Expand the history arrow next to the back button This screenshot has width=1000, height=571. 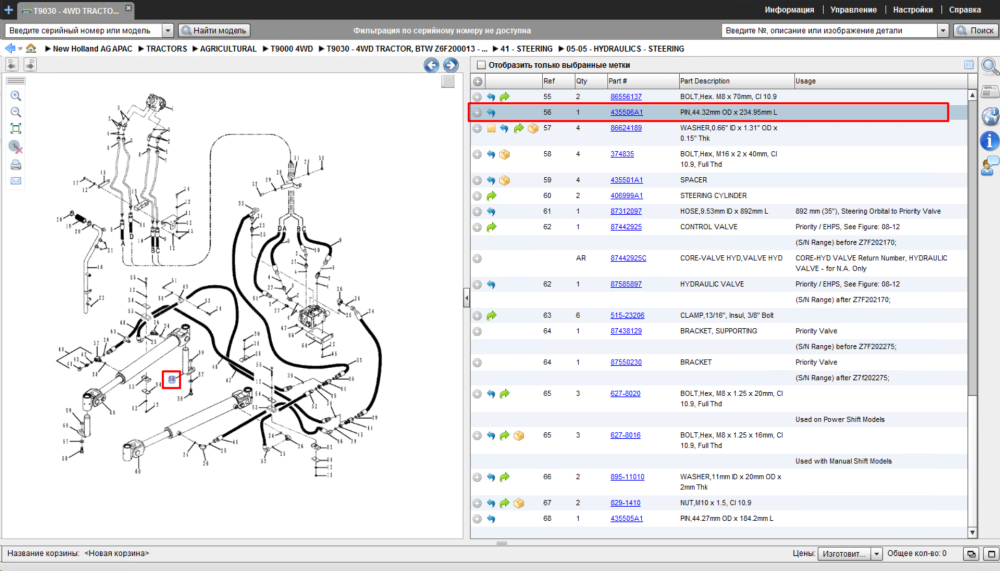(x=20, y=49)
